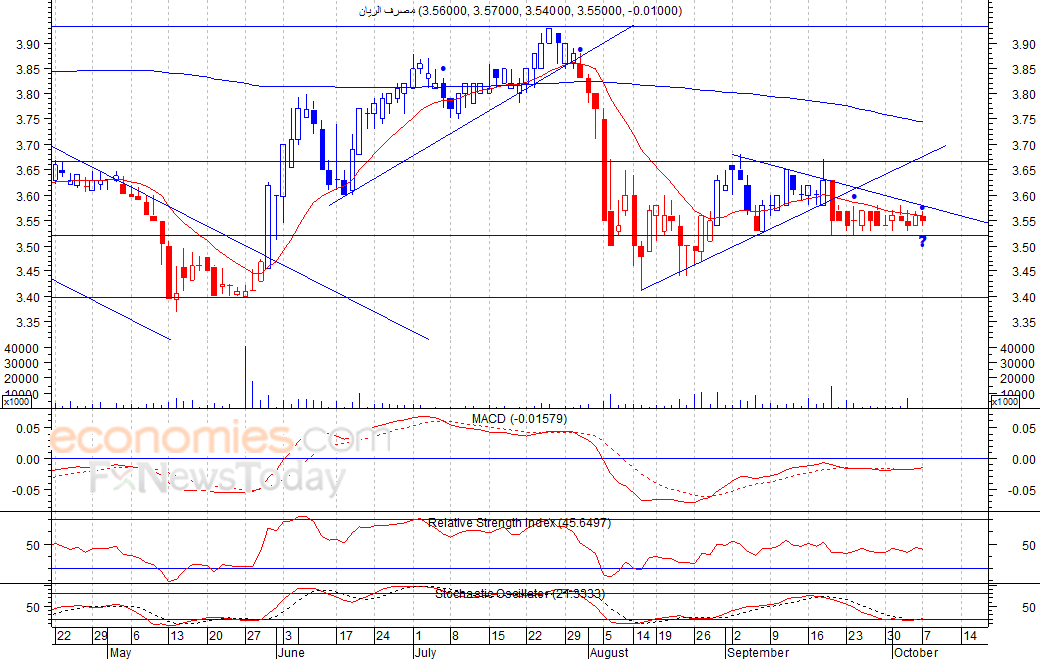
Task: Click the chart title with values 3.56000, 3.57000
Action: click(520, 11)
